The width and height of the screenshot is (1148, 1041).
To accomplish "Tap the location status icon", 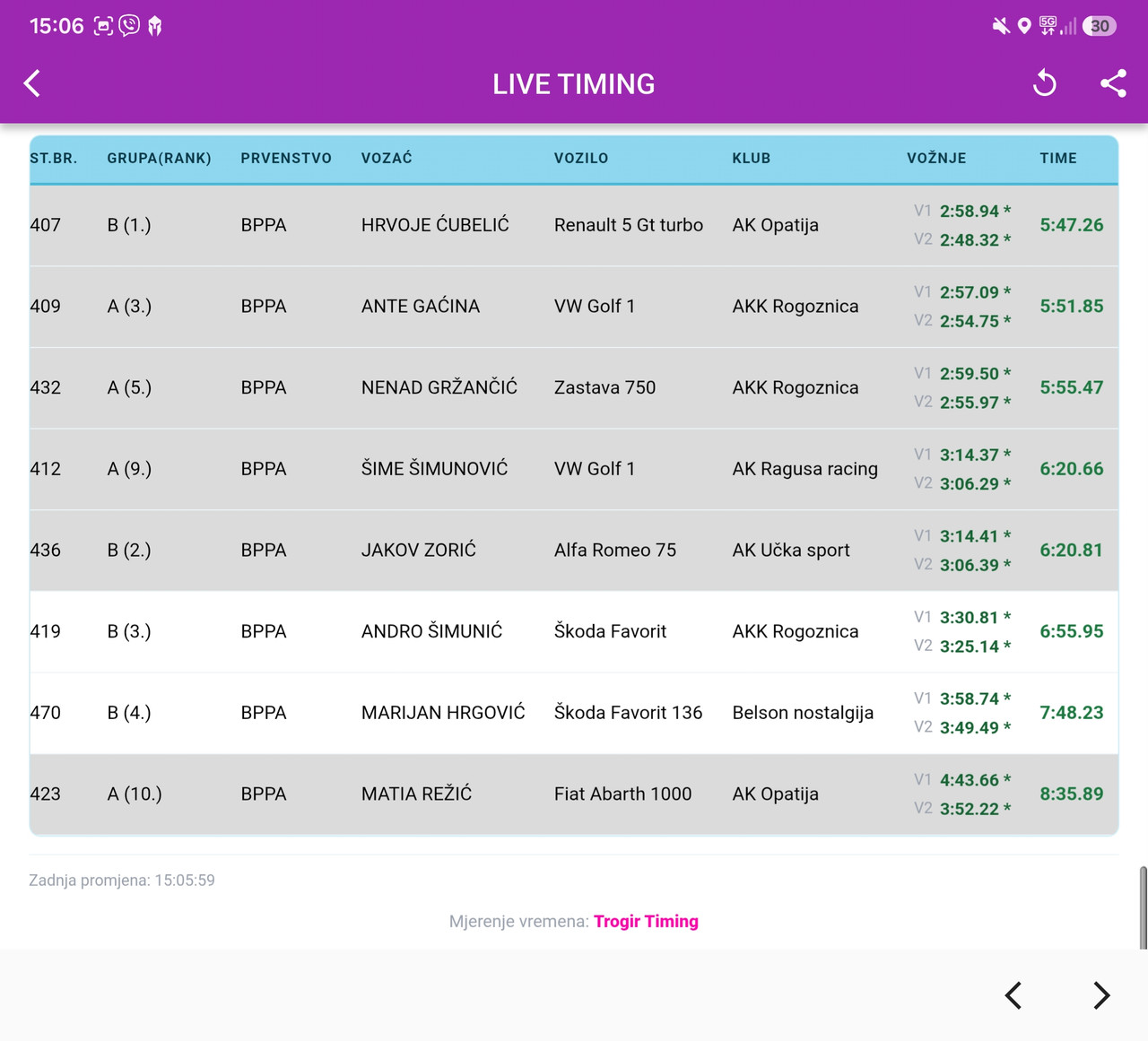I will (x=1024, y=26).
